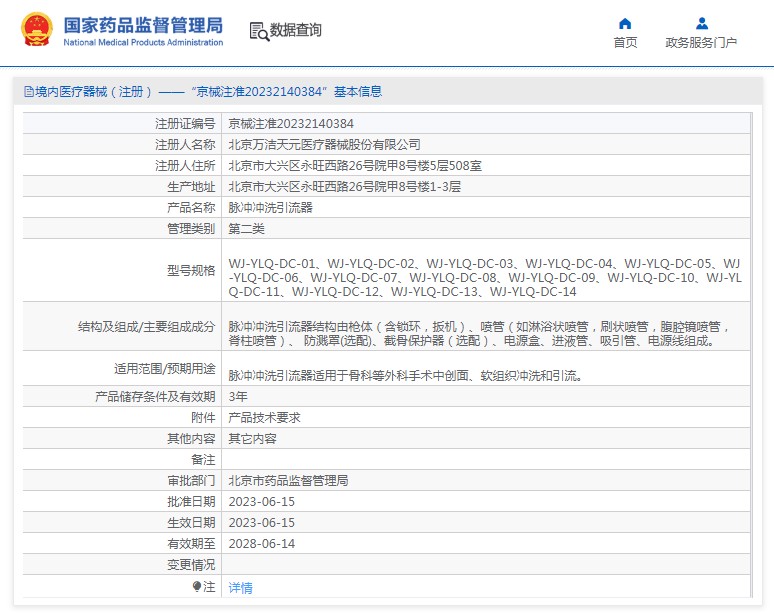Select the address ending in 5层508室
This screenshot has width=774, height=614.
tap(355, 165)
